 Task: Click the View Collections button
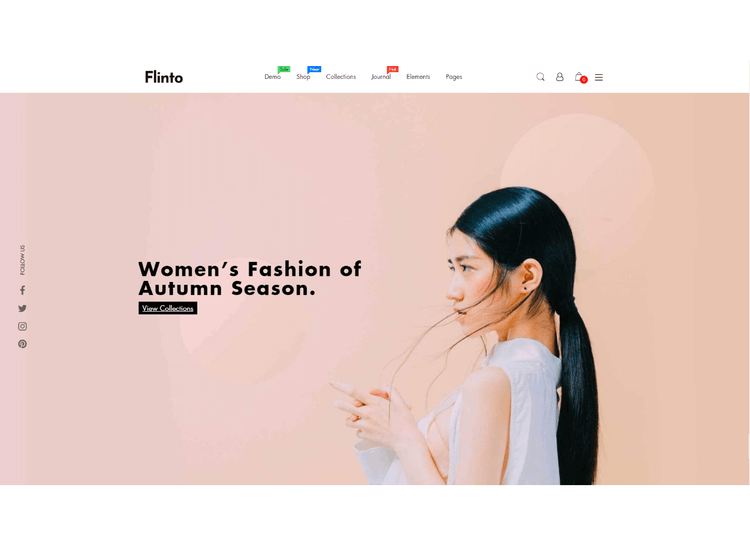click(x=168, y=308)
